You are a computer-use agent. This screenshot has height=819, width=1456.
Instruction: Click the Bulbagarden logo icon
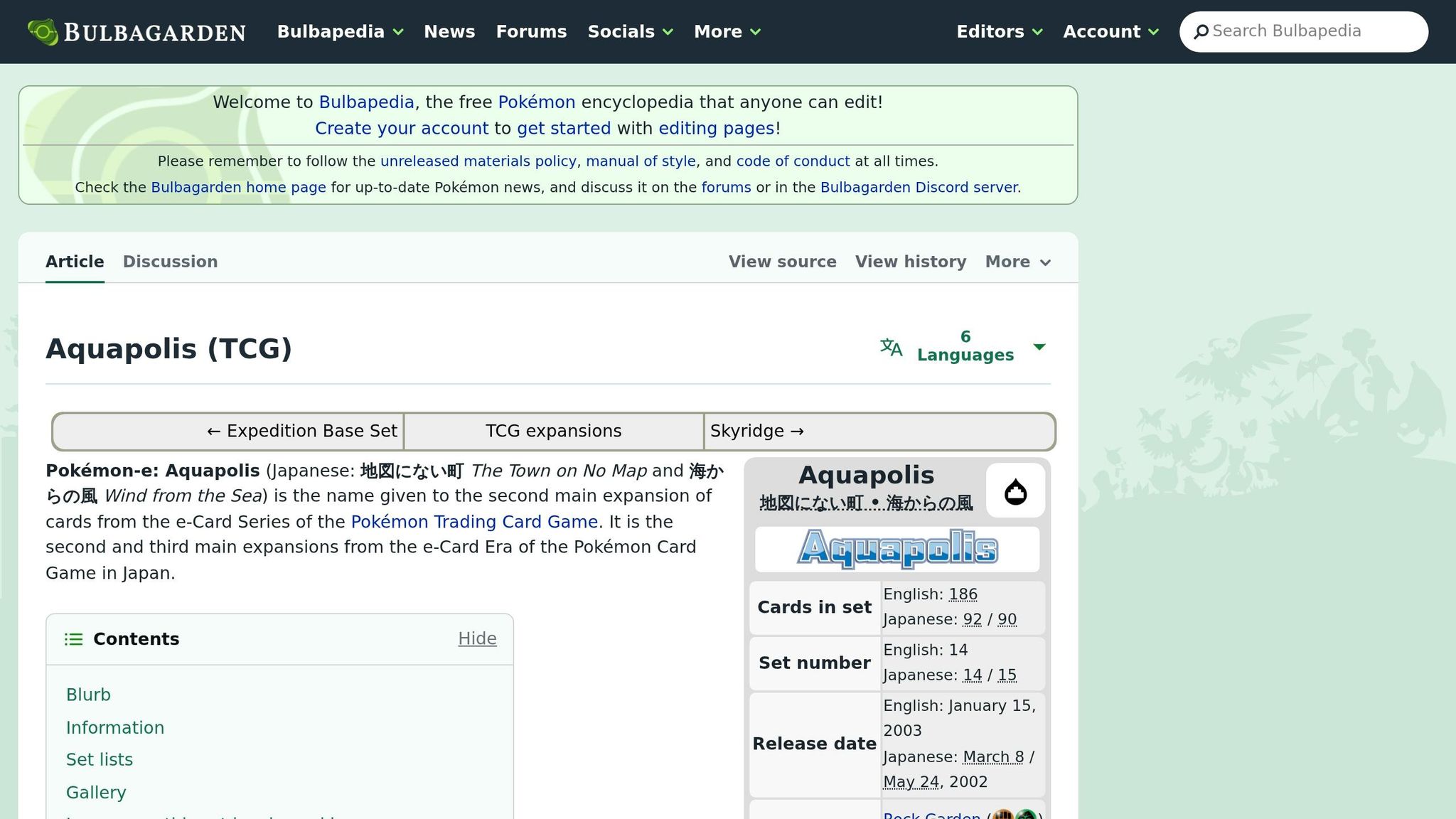pos(43,32)
